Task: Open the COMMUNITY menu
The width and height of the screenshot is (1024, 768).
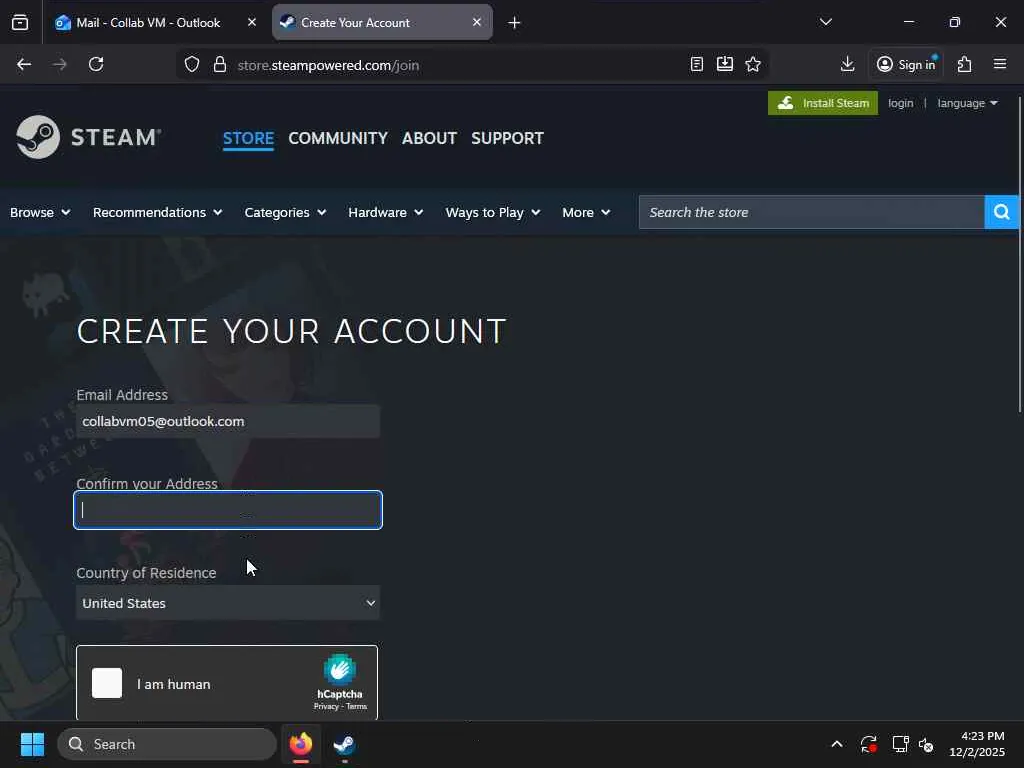Action: pos(338,138)
